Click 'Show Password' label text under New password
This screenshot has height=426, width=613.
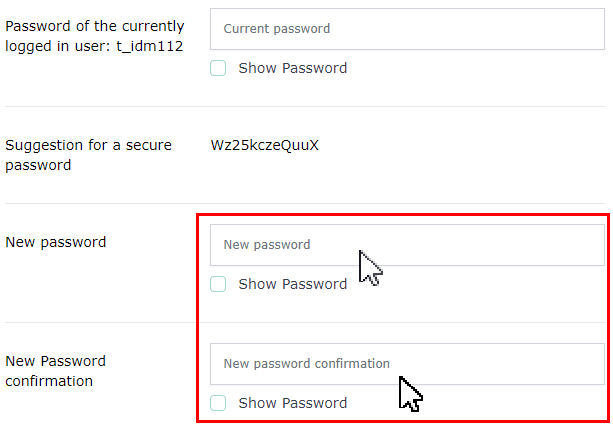pyautogui.click(x=292, y=284)
